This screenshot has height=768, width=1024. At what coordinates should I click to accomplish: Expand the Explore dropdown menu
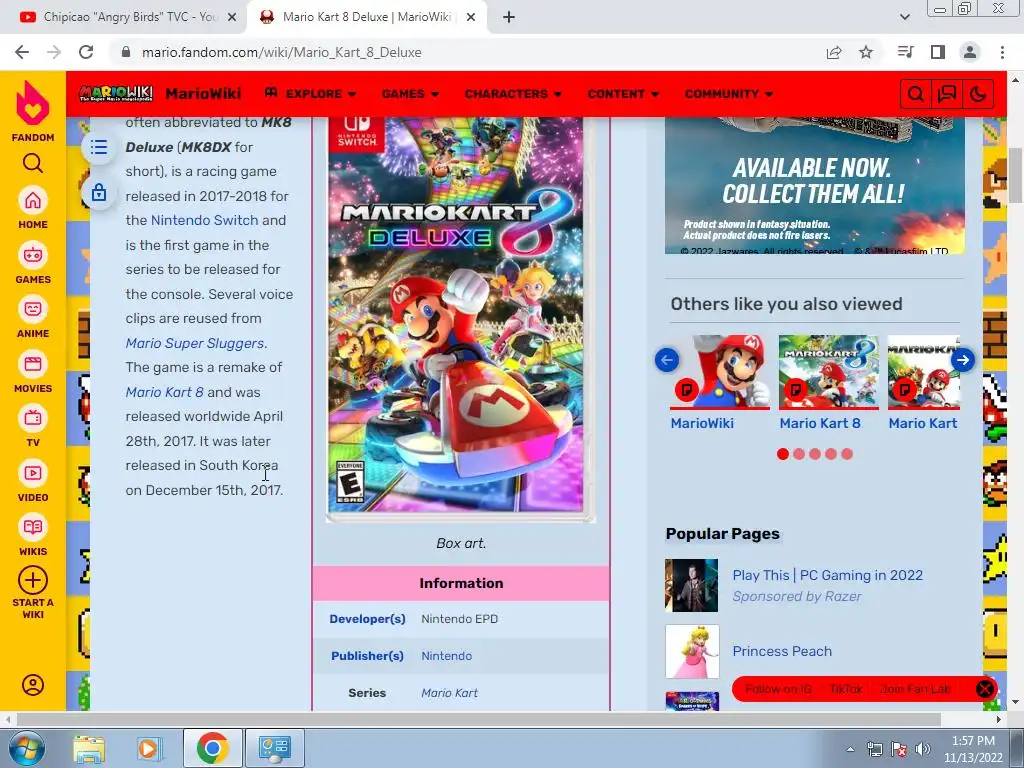click(310, 94)
